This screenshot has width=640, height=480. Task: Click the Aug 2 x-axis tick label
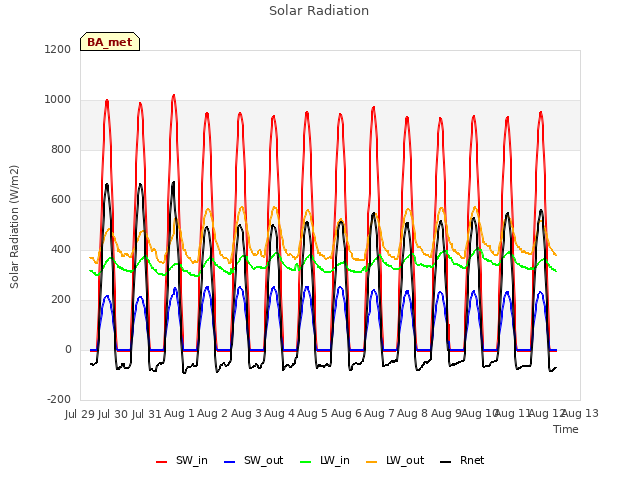(x=213, y=414)
